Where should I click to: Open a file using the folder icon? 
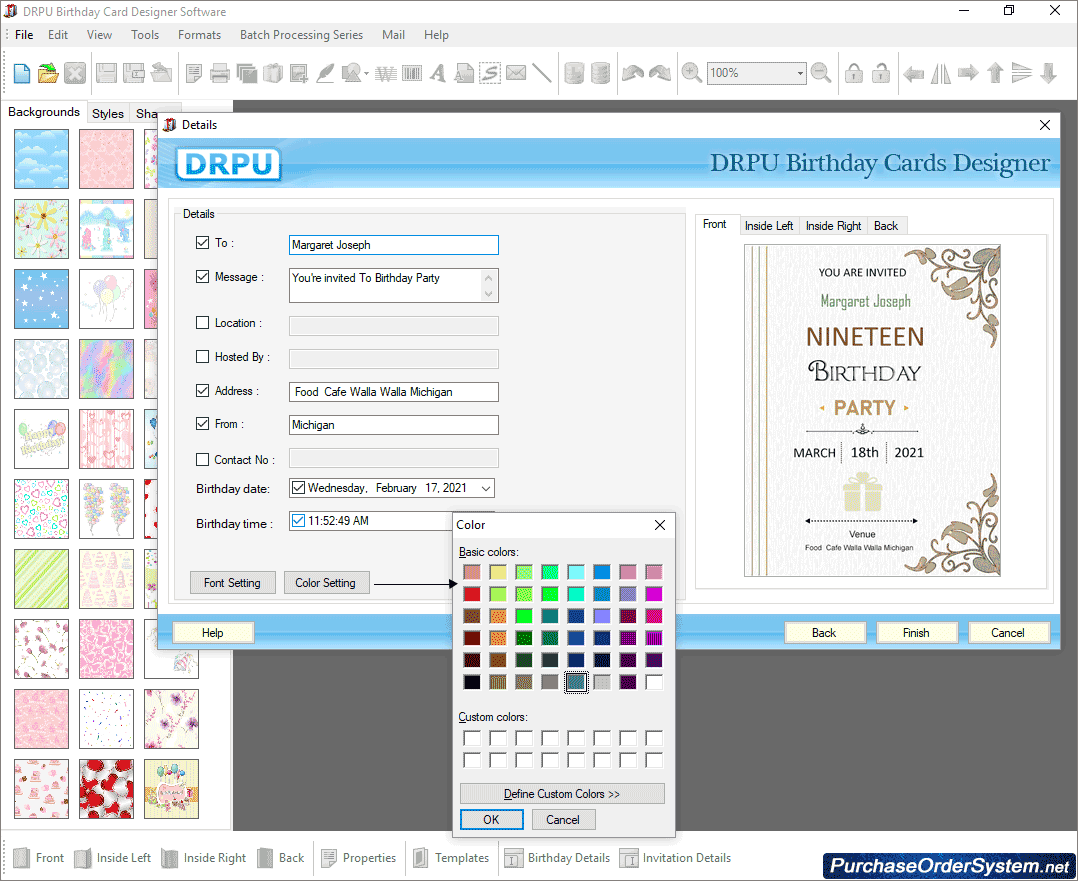(x=48, y=73)
